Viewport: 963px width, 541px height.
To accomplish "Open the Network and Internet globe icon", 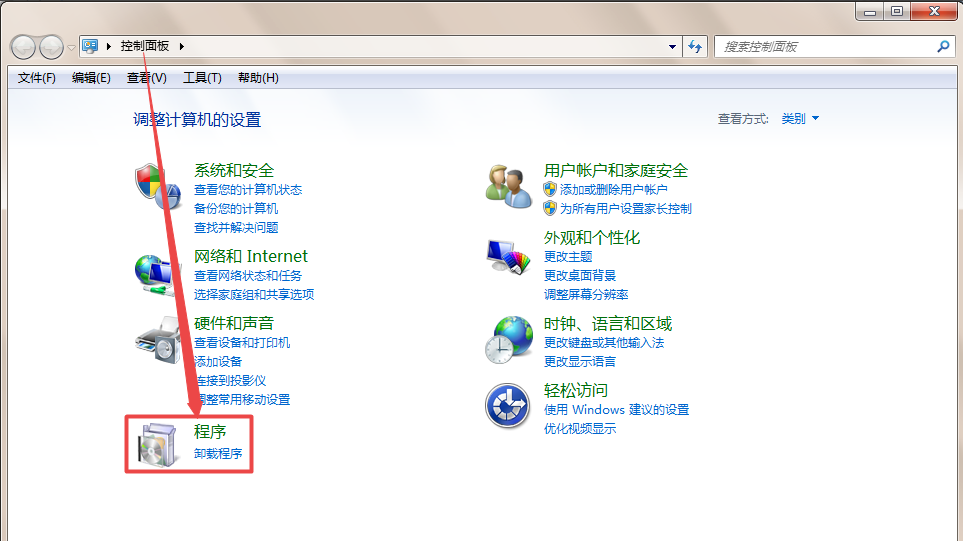I will click(158, 274).
